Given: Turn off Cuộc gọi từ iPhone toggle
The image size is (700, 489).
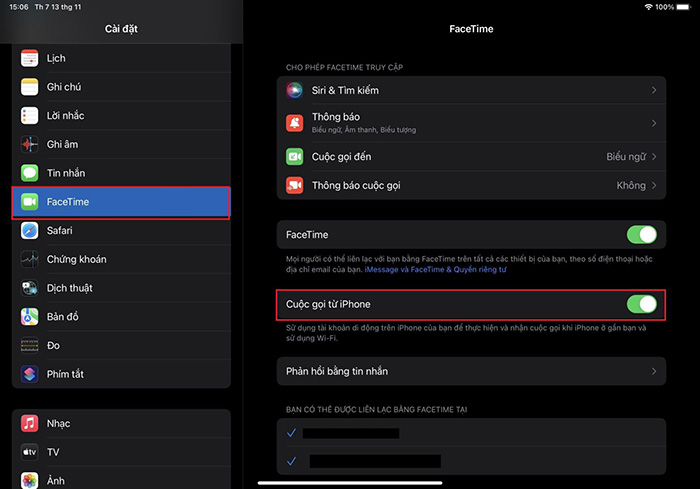Looking at the screenshot, I should (641, 304).
